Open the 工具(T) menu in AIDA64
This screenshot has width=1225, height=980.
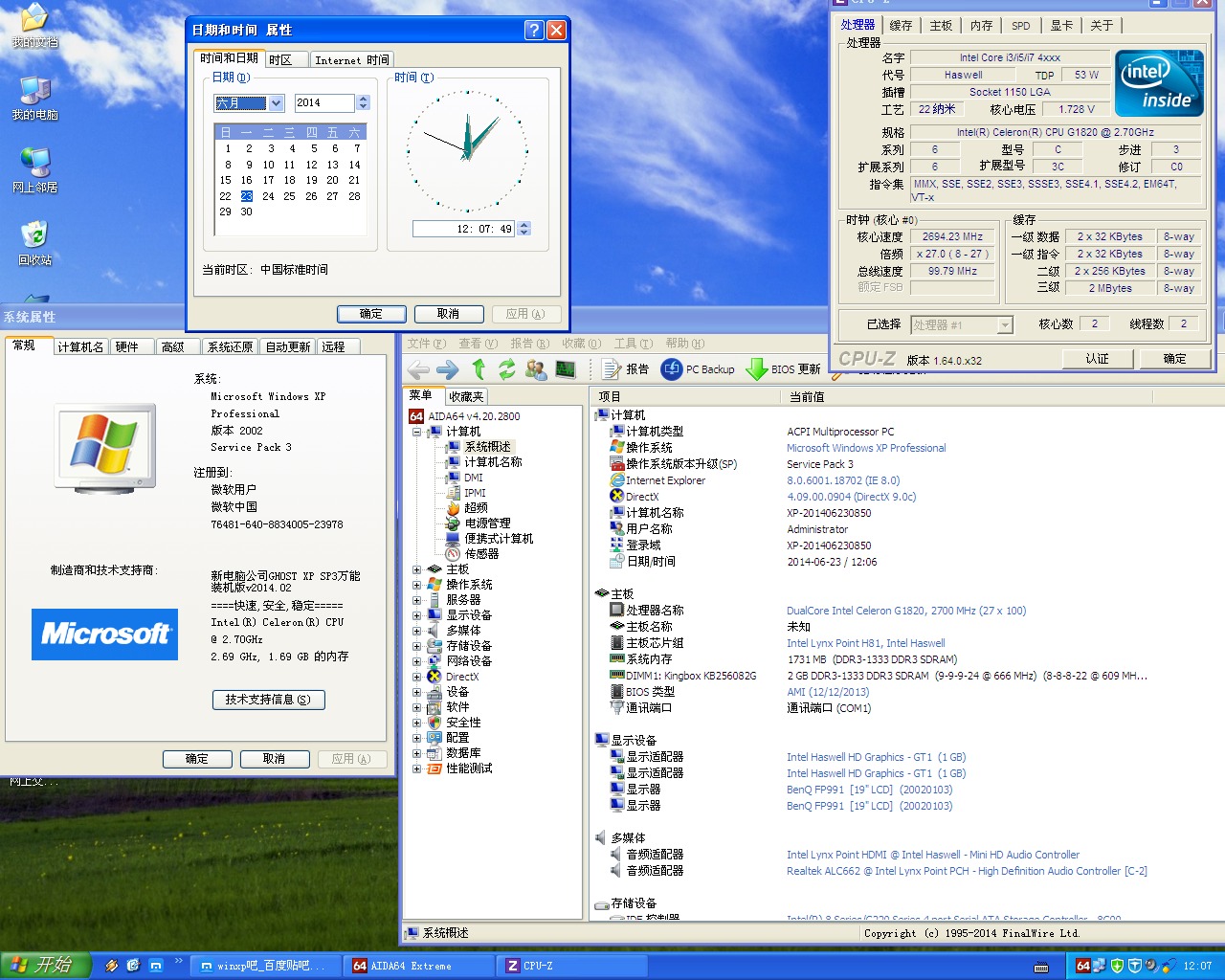click(x=633, y=344)
